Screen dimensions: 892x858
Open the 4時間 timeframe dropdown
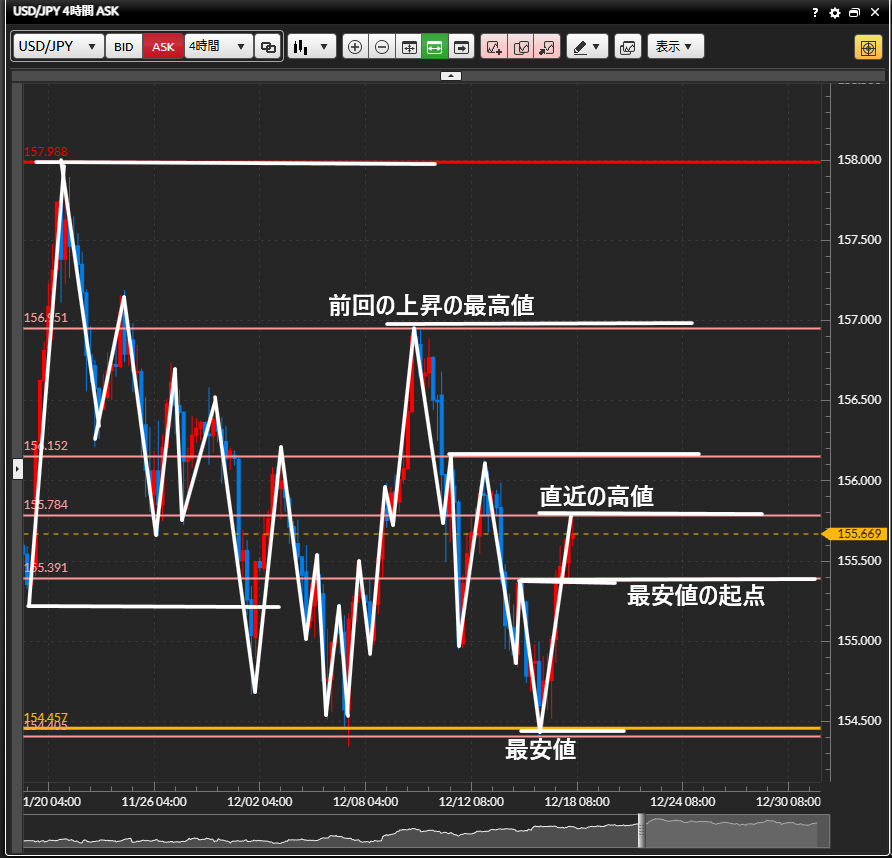coord(219,47)
